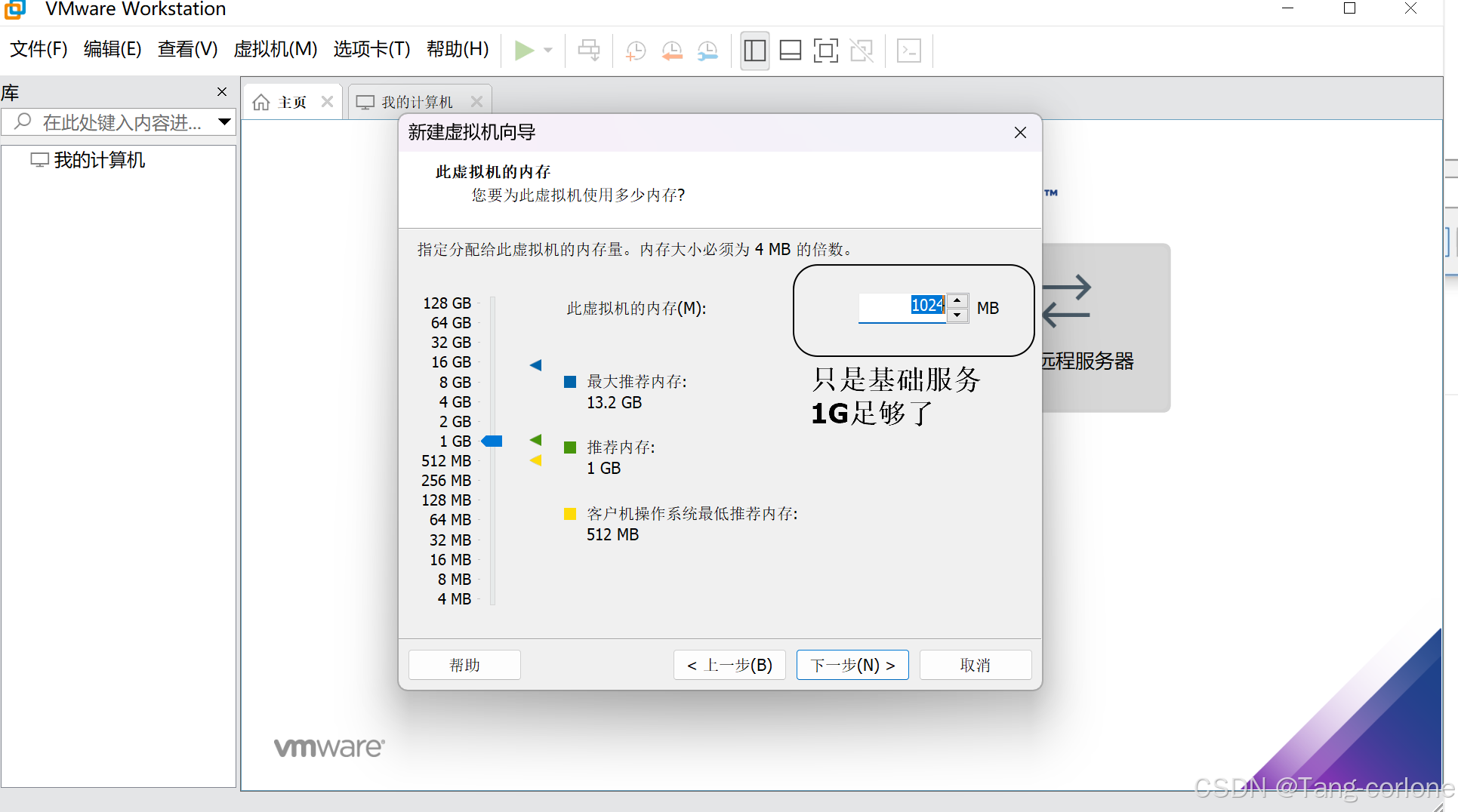
Task: Increase memory with the up spinner arrow
Action: [957, 300]
